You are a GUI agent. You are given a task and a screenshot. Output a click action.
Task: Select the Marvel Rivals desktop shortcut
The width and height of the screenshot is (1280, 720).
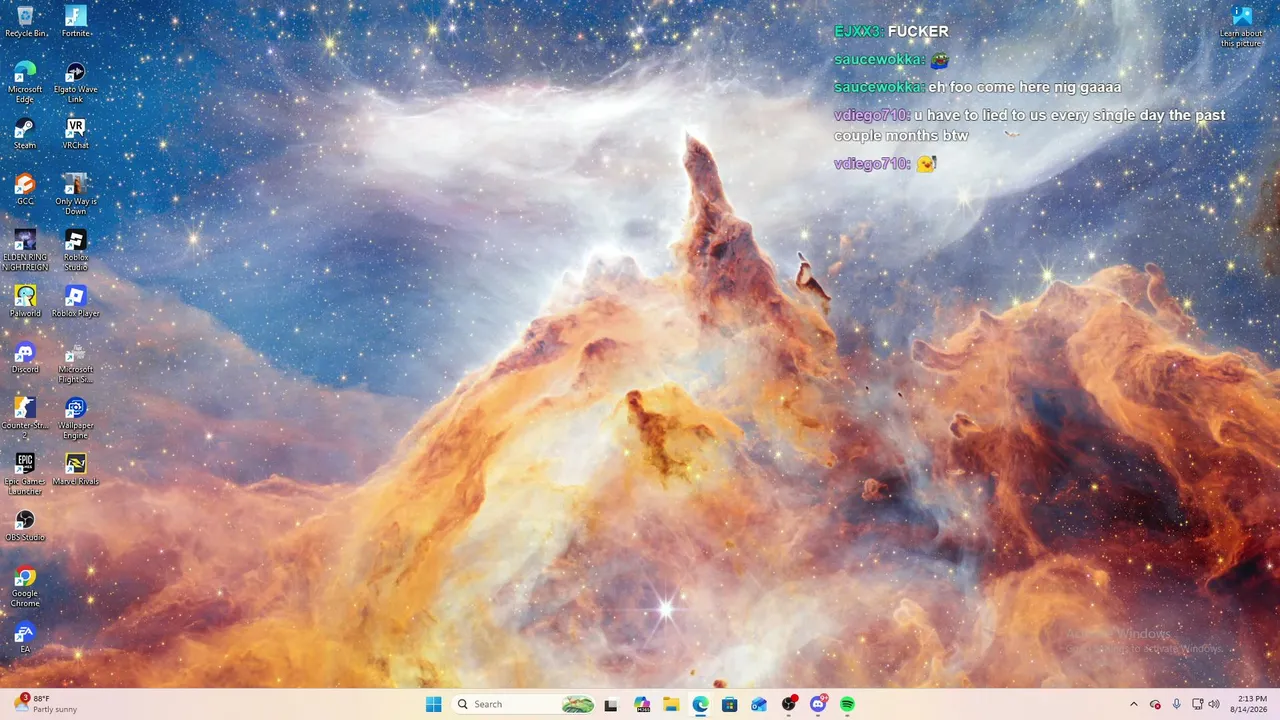point(76,469)
